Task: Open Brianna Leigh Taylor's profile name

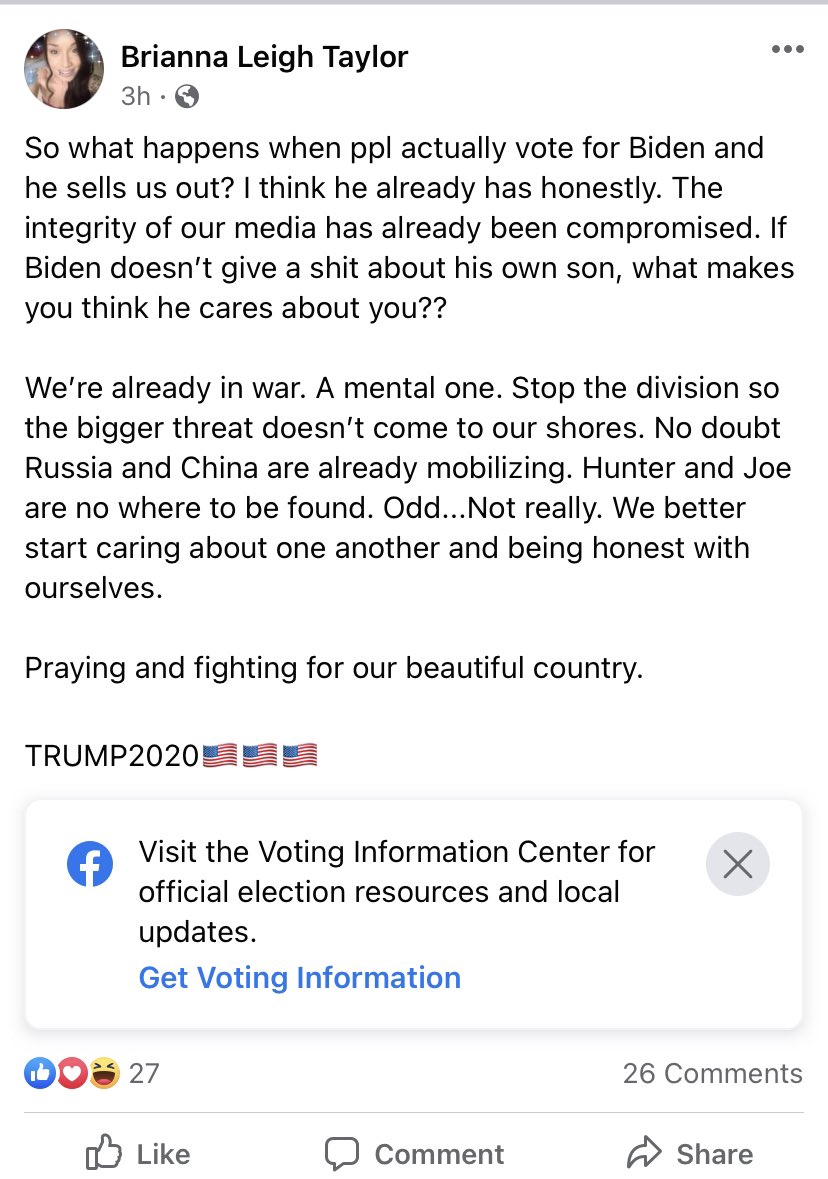Action: 264,57
